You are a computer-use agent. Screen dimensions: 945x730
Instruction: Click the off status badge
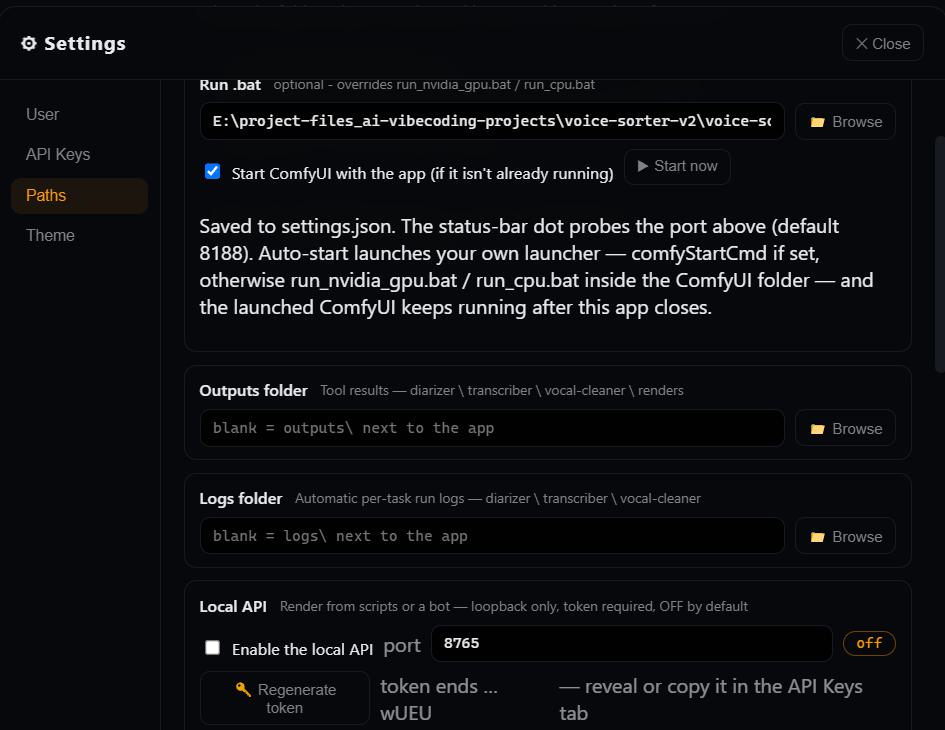click(869, 643)
